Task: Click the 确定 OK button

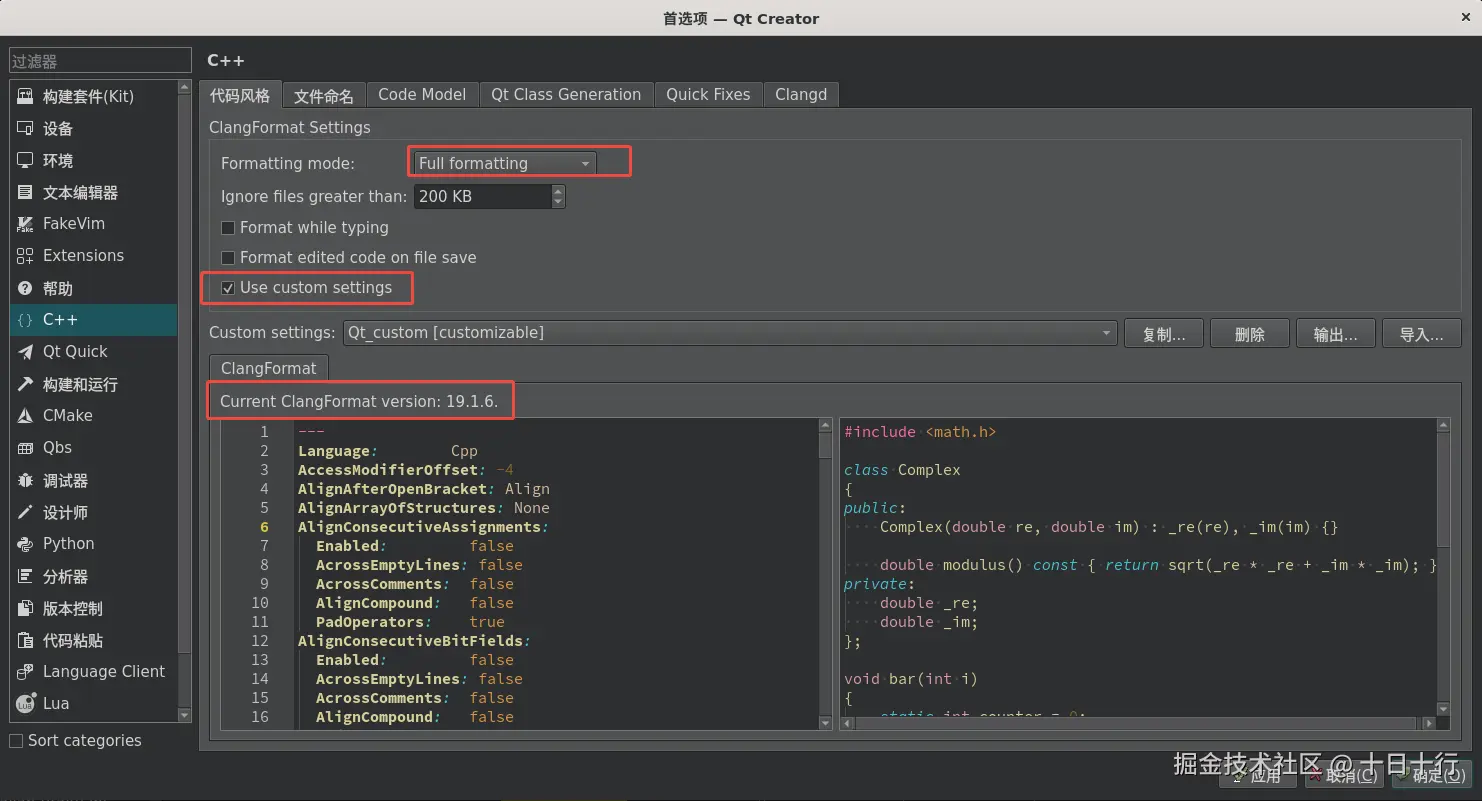Action: (1430, 775)
